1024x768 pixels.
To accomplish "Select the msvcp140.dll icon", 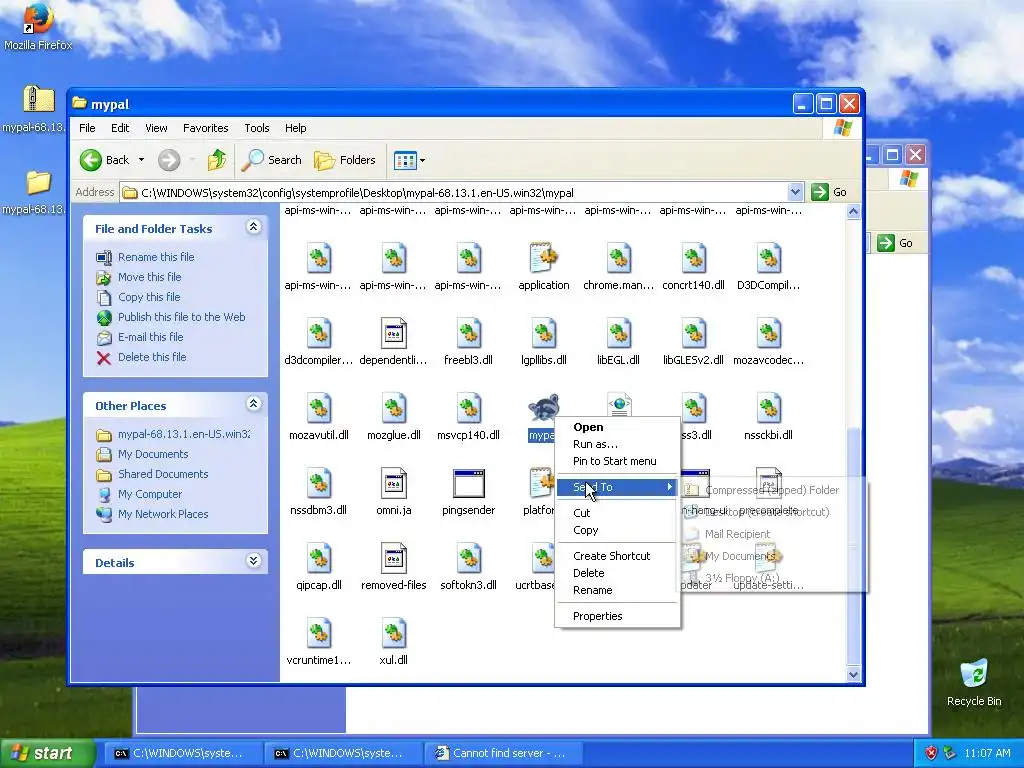I will click(x=468, y=408).
